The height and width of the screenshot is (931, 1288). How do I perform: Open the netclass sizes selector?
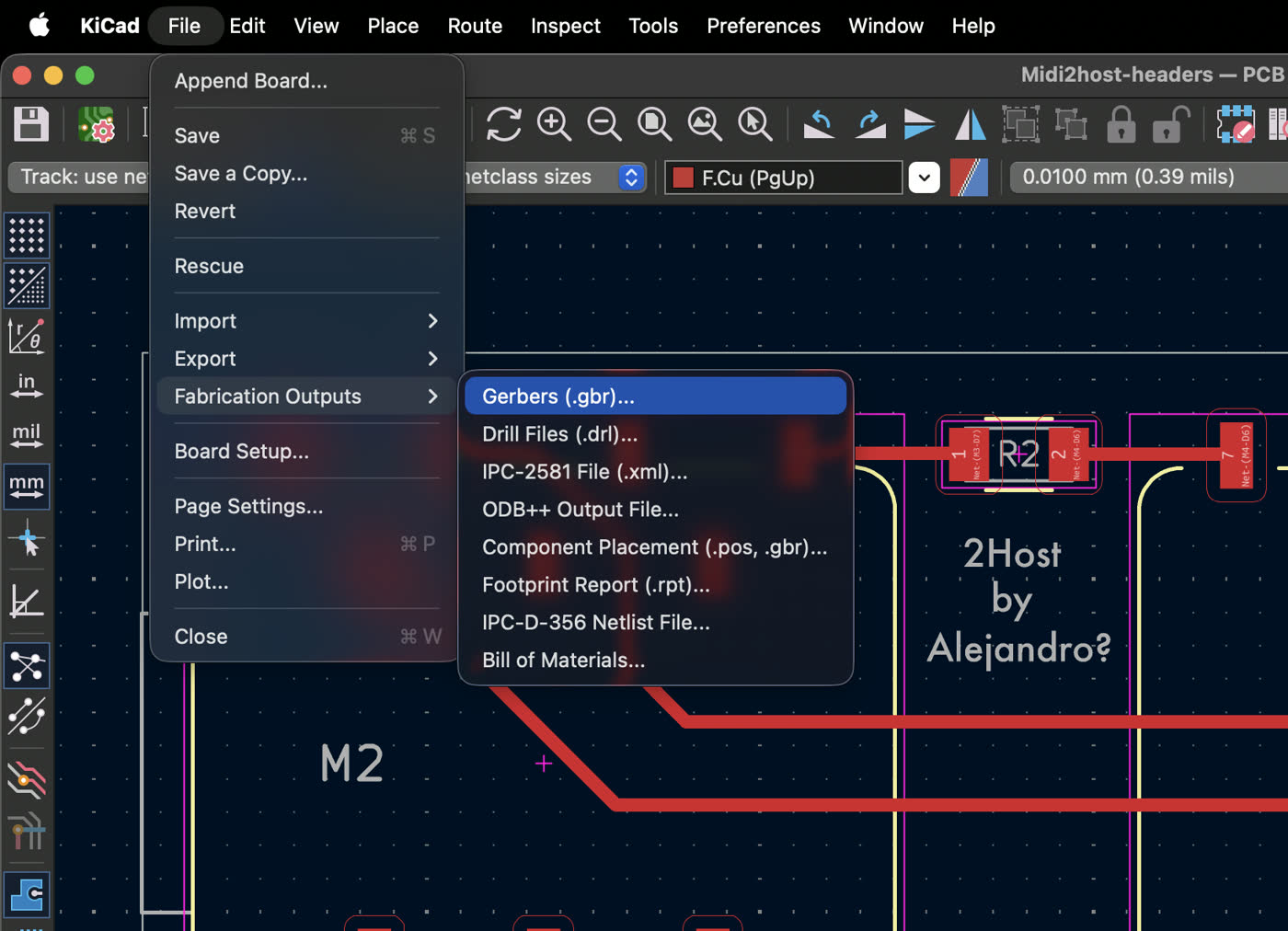pyautogui.click(x=631, y=178)
